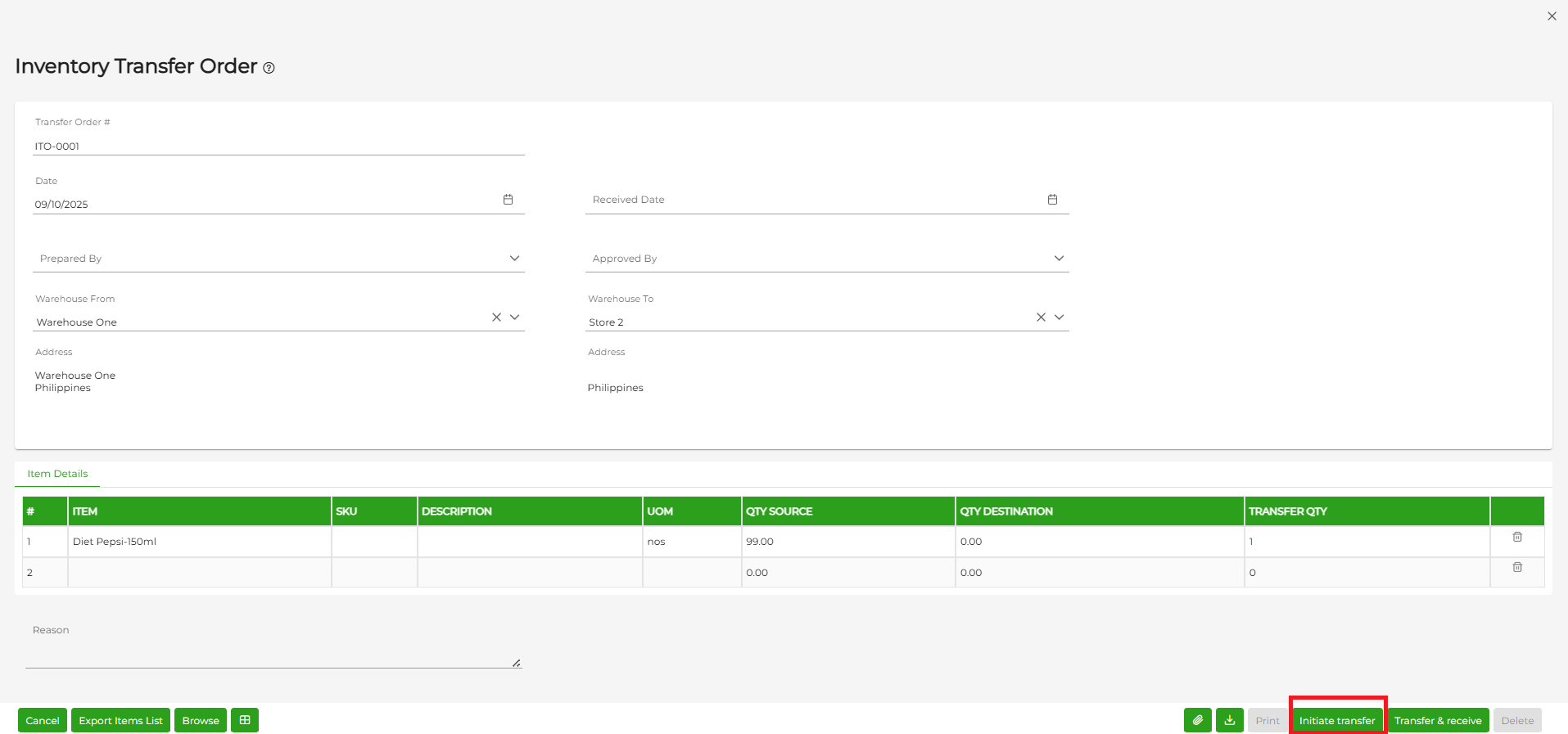Grab the Reason textarea resize handle
Screen dimensions: 1568x734
coord(517,663)
